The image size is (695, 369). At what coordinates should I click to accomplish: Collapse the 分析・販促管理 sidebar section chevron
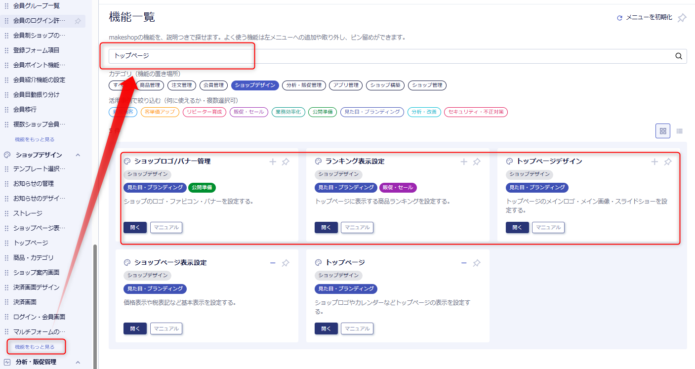pyautogui.click(x=78, y=362)
